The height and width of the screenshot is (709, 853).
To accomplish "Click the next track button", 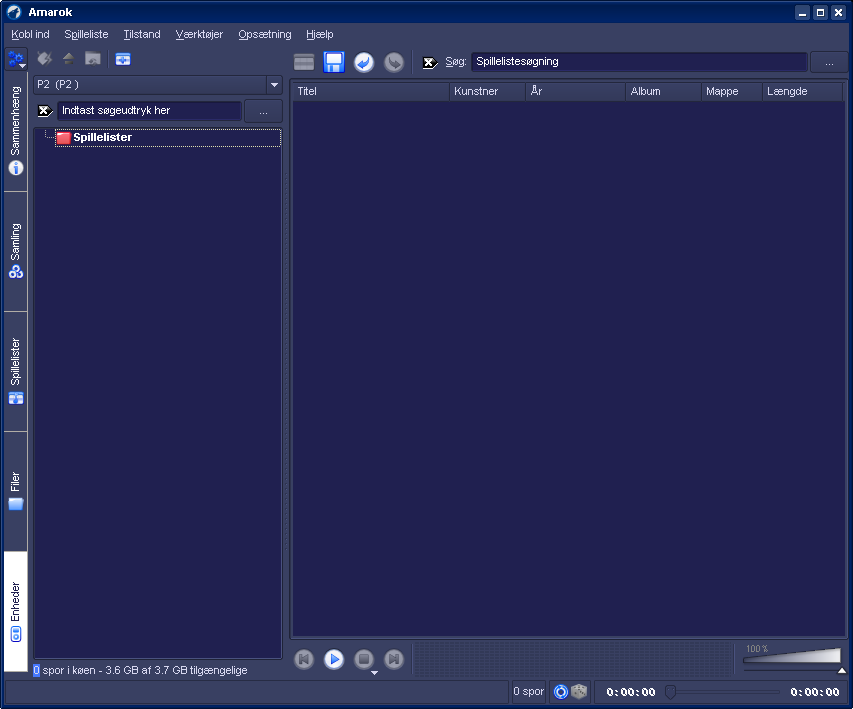I will [394, 659].
